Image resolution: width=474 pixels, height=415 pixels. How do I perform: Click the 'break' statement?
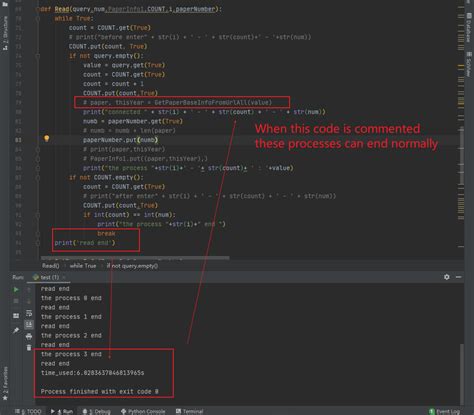click(106, 234)
